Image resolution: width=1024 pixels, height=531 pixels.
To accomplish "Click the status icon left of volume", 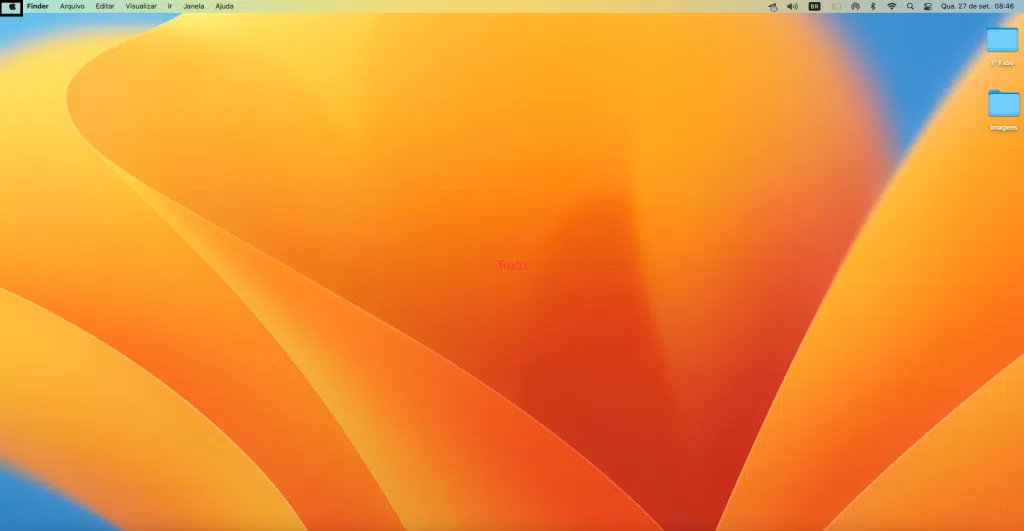I will 773,7.
